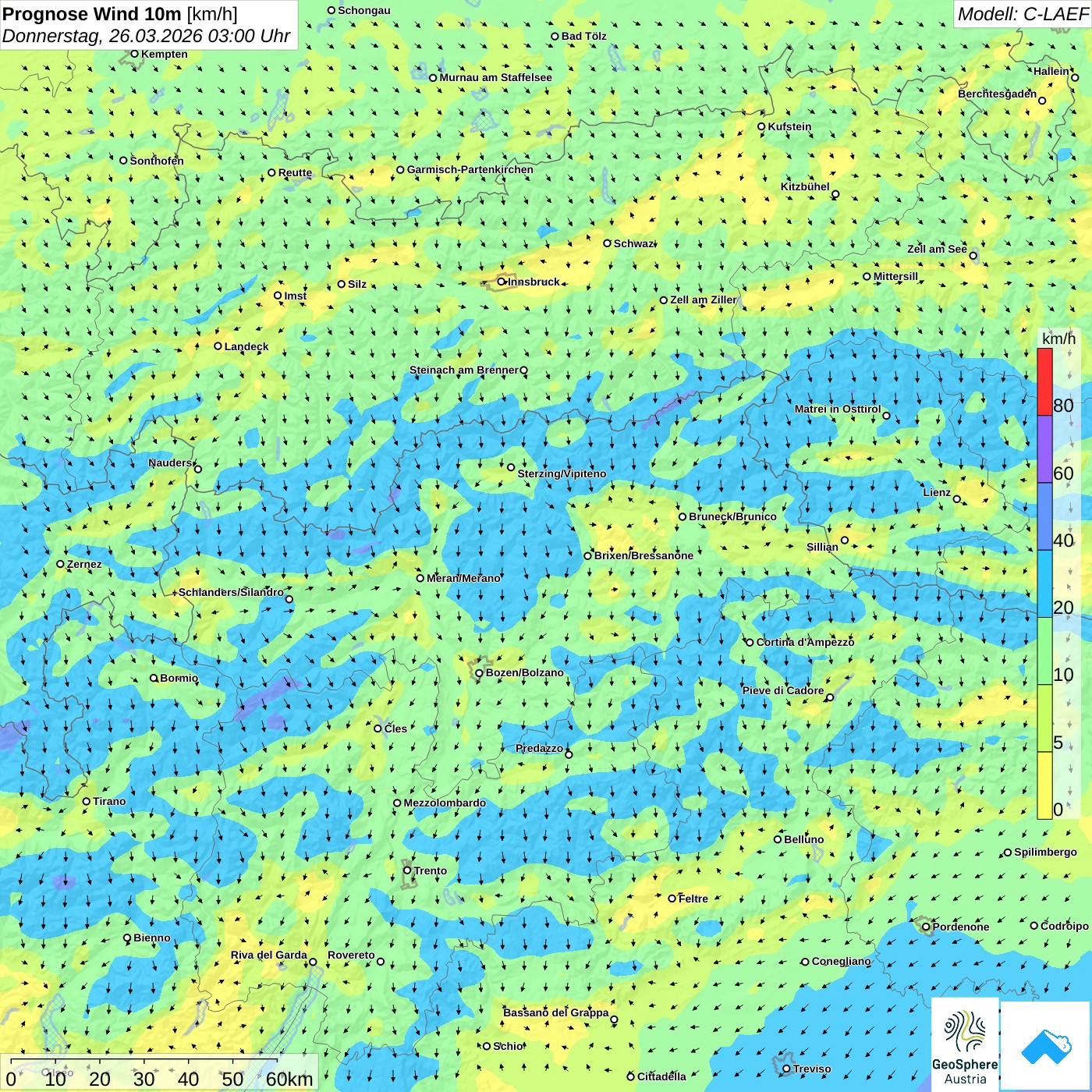Click the 'Sonthofen' town label

157,161
